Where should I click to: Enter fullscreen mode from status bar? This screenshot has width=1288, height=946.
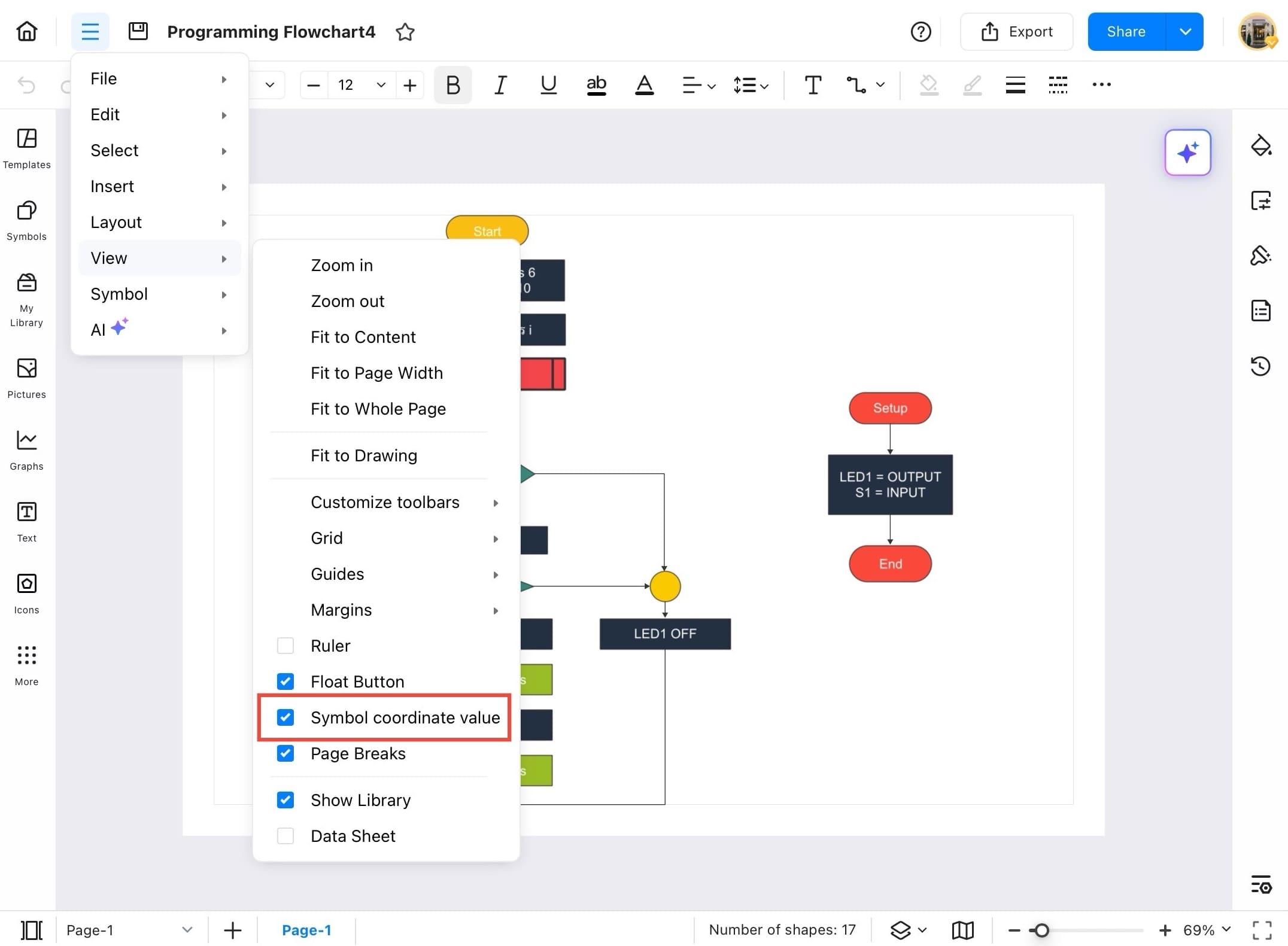(1262, 930)
